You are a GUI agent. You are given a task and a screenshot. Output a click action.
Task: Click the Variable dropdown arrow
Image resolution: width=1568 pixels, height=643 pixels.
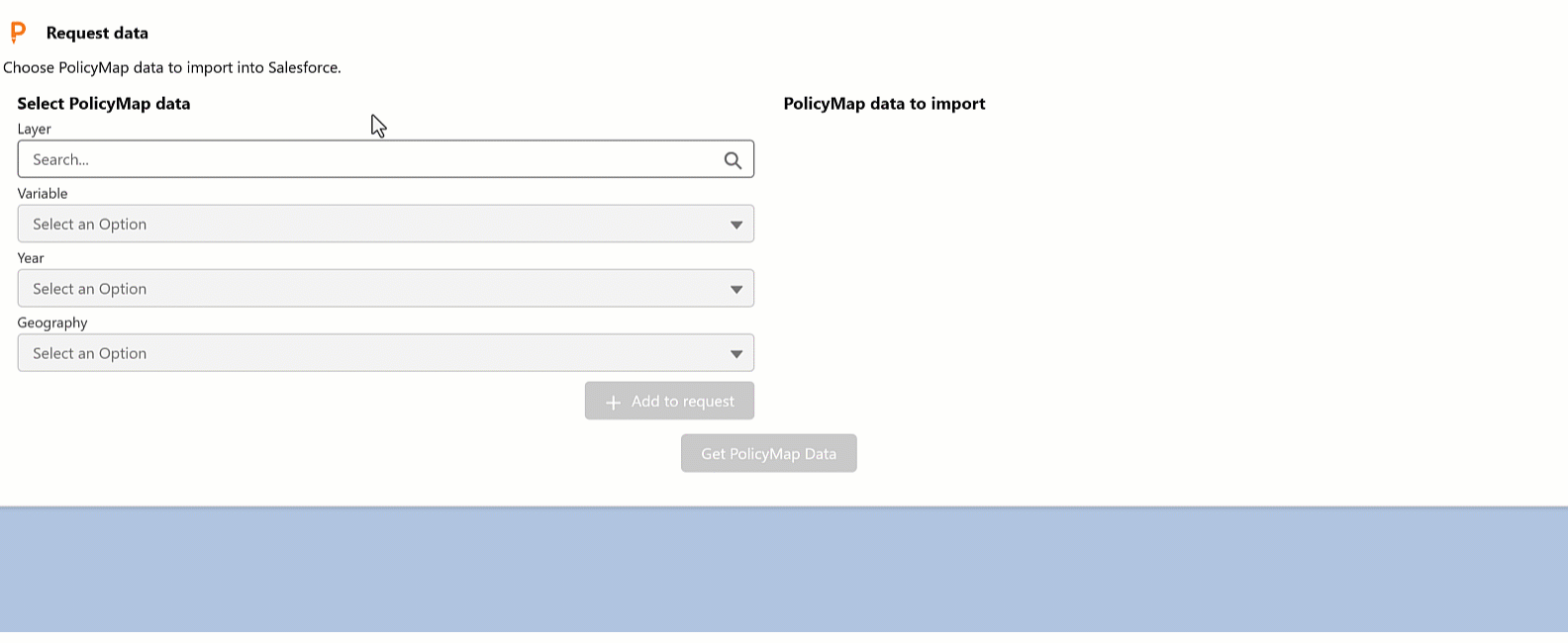736,225
